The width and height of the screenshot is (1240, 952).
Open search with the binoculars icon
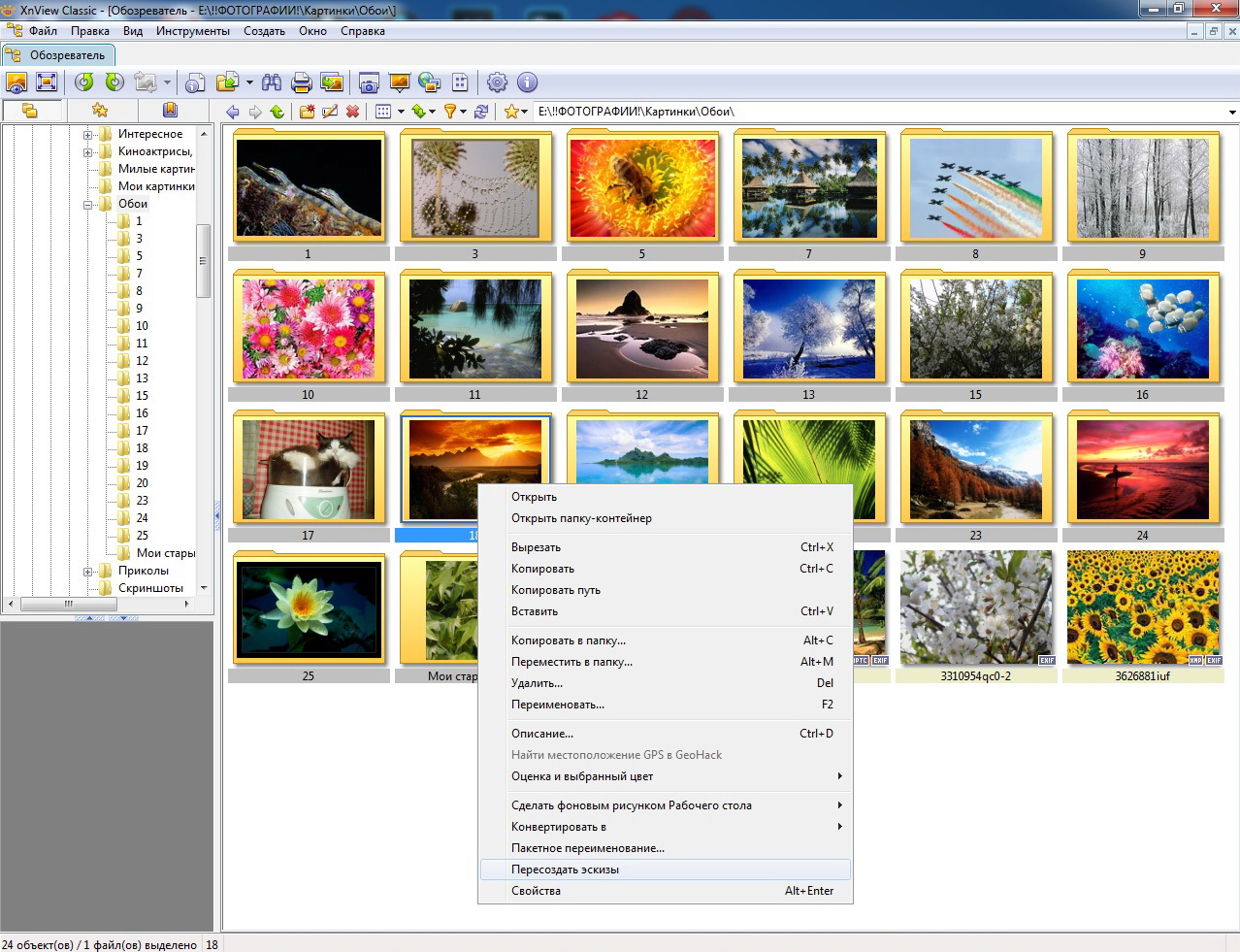click(x=272, y=82)
